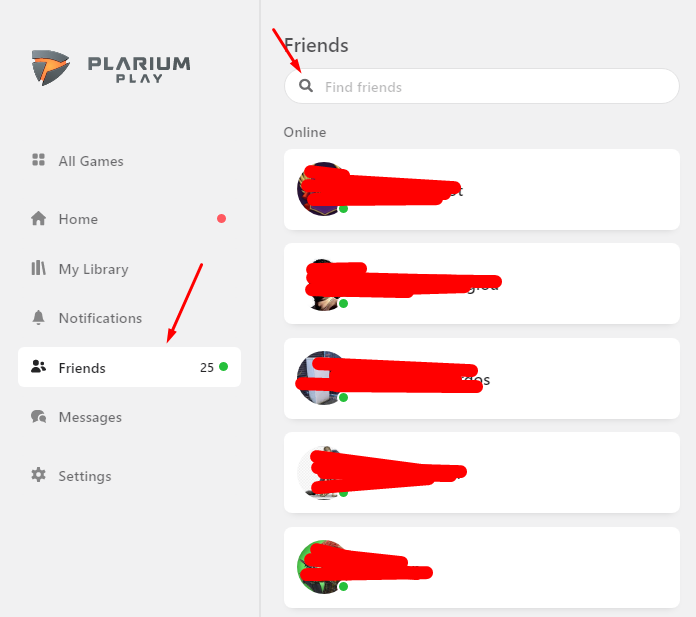Viewport: 696px width, 617px height.
Task: Click the All Games grid icon
Action: pyautogui.click(x=39, y=160)
